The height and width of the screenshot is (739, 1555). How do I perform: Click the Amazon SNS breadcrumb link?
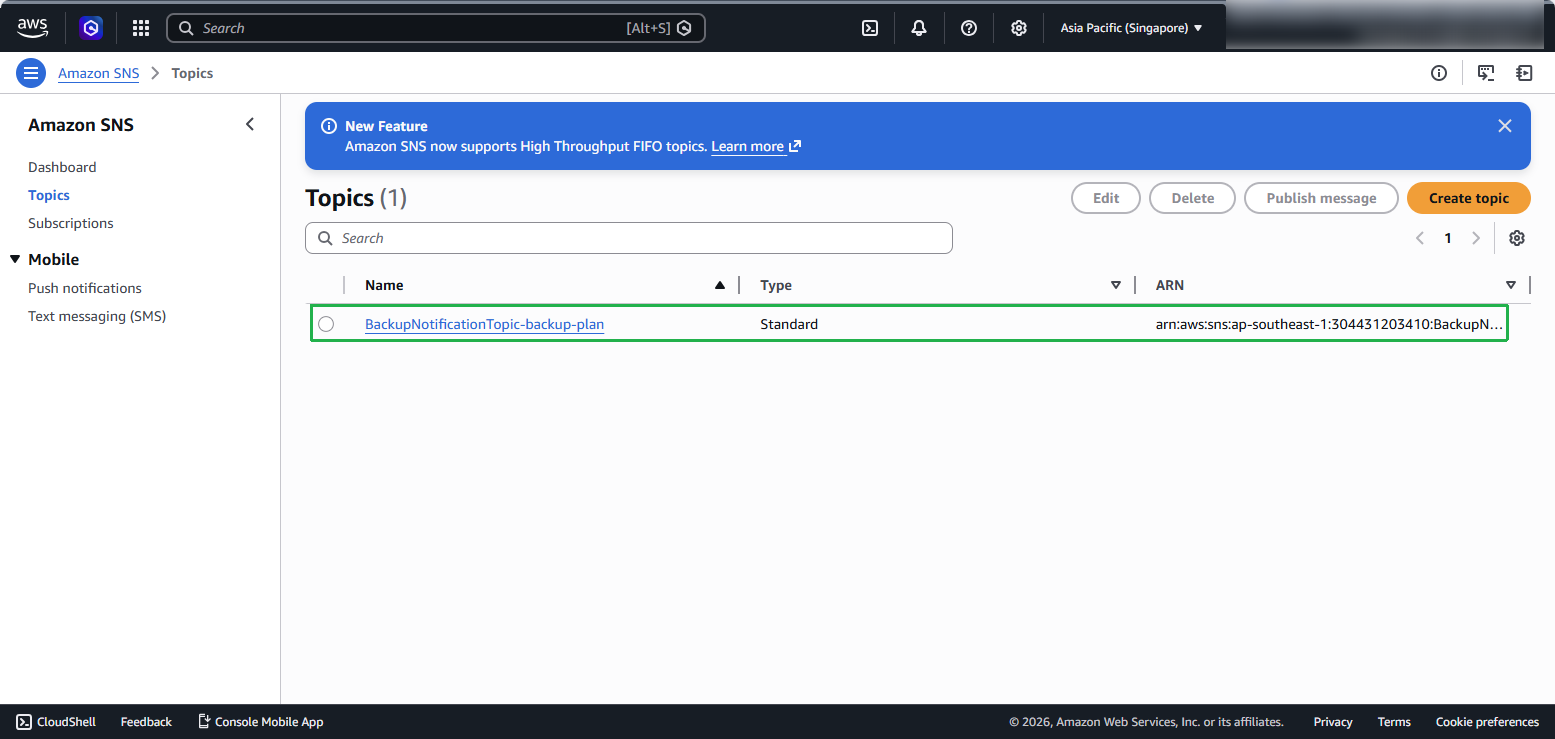pyautogui.click(x=98, y=73)
